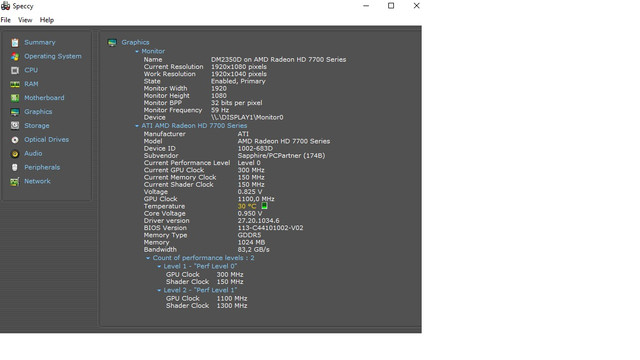Click the Driver version 27.20.1034.6 value

[x=258, y=221]
